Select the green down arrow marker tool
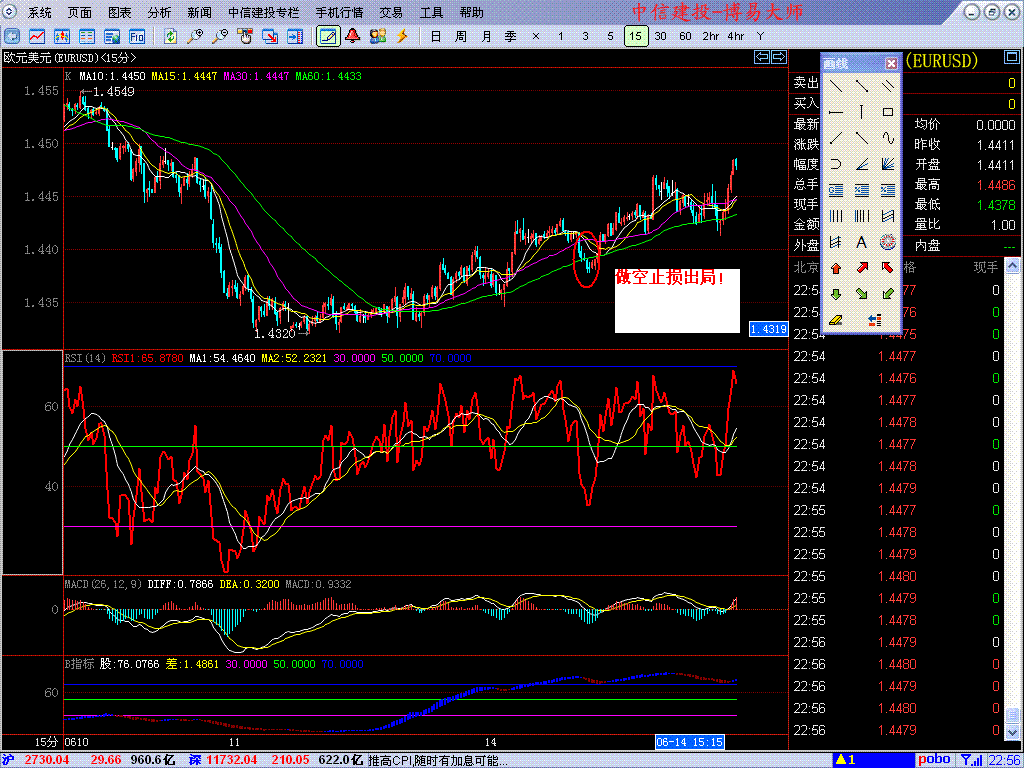The width and height of the screenshot is (1024, 768). [836, 294]
